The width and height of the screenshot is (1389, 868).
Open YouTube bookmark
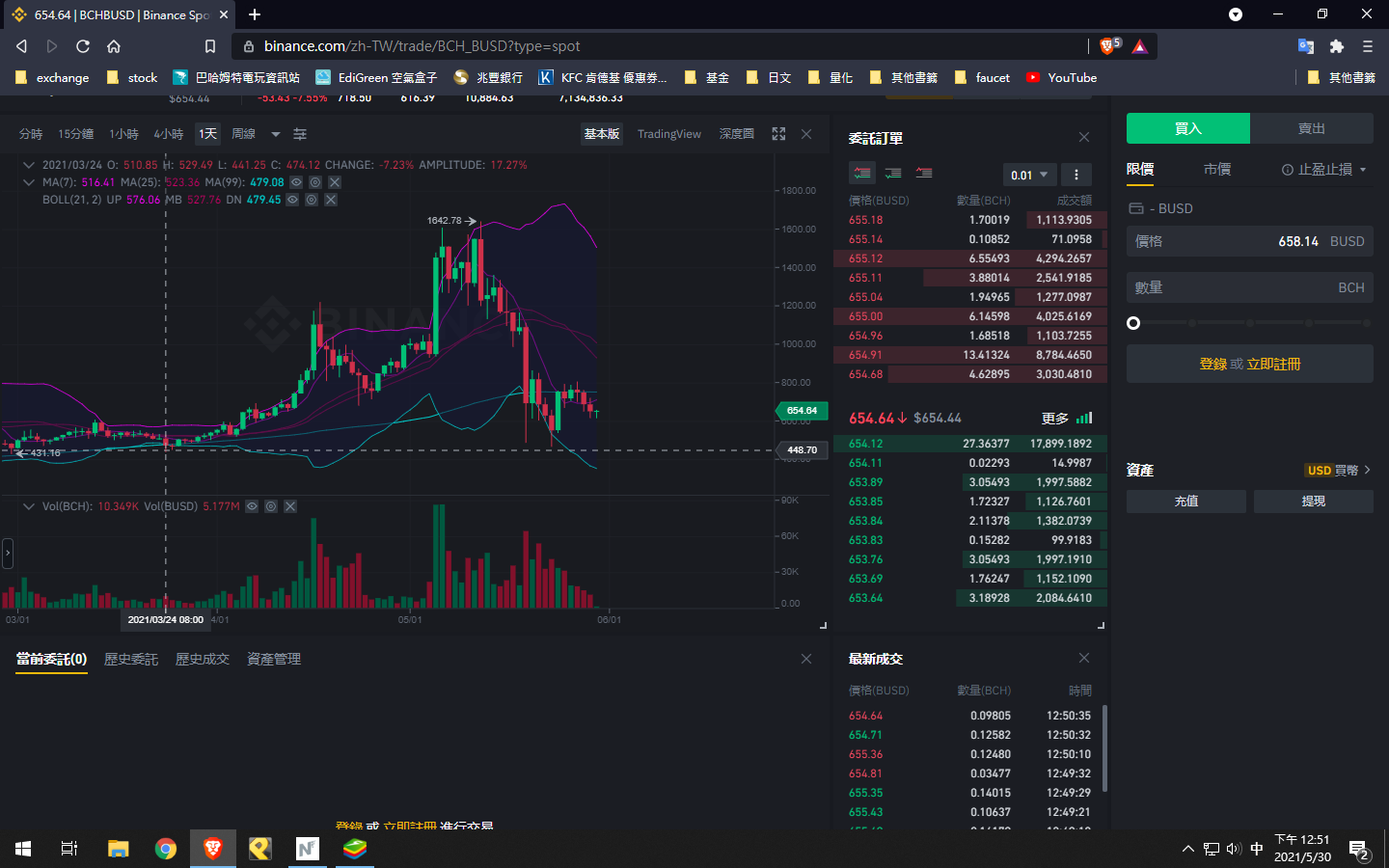coord(1062,78)
